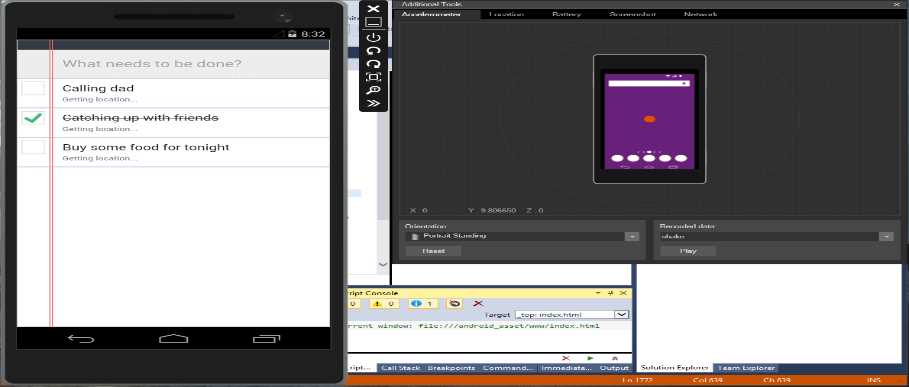Check Buy some food for tonight
The width and height of the screenshot is (909, 387).
click(x=33, y=147)
